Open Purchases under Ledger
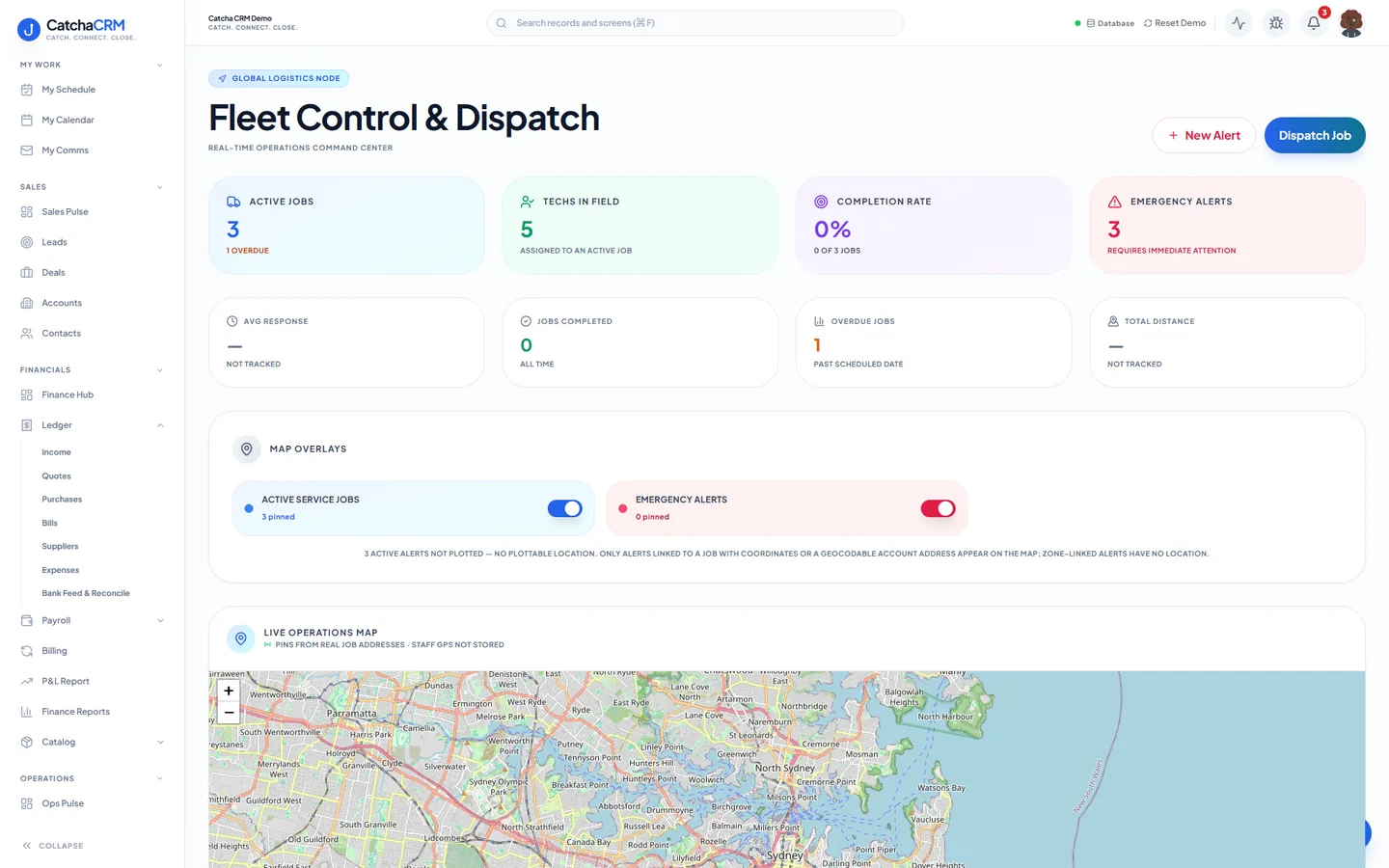Viewport: 1389px width, 868px height. pos(62,500)
